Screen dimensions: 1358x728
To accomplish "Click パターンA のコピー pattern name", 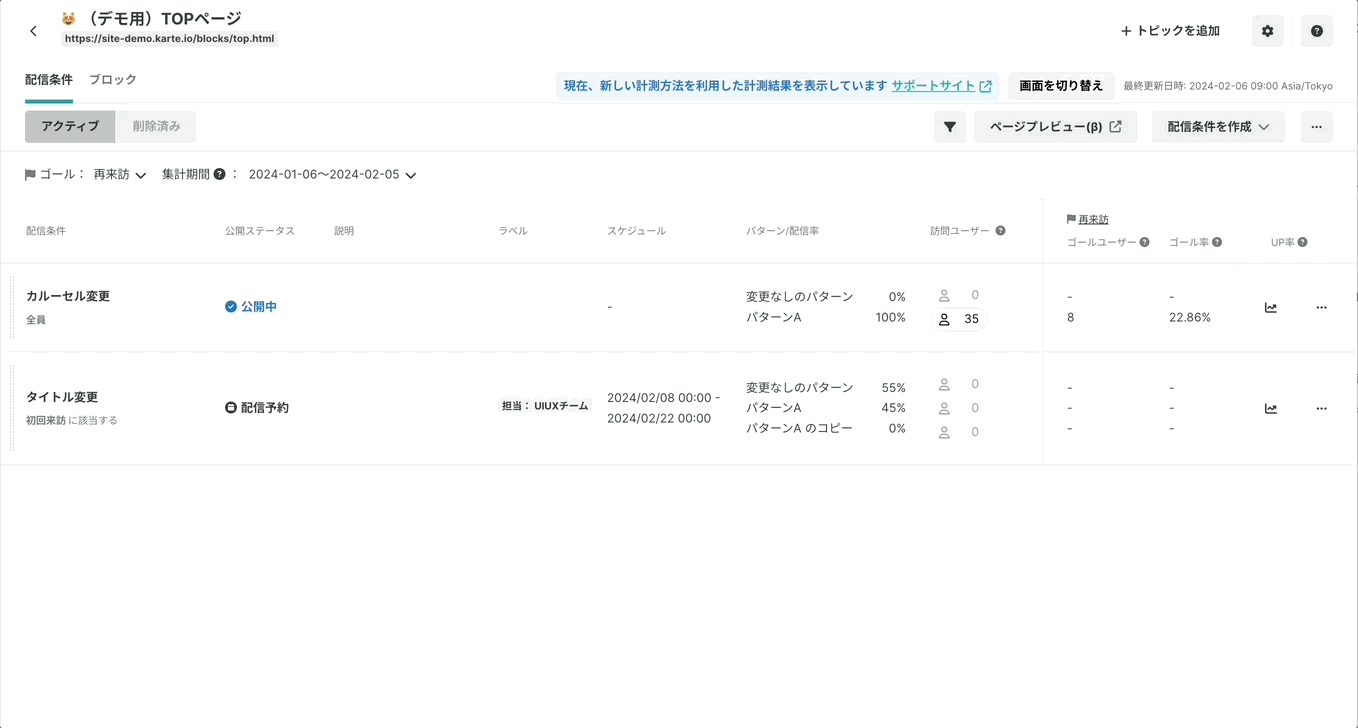I will tap(799, 428).
